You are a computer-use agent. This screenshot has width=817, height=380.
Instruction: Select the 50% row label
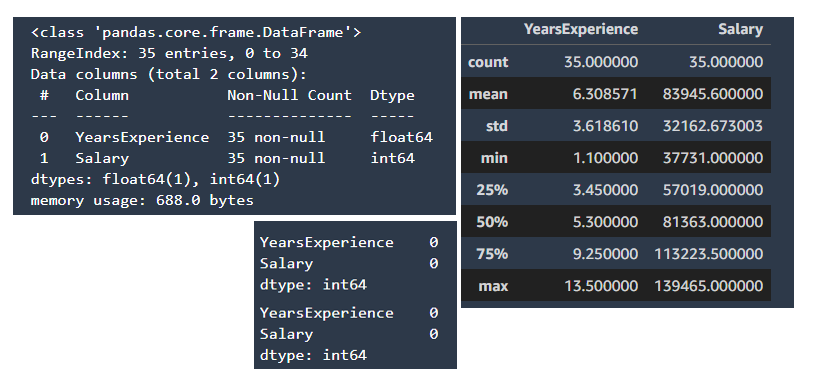tap(492, 222)
